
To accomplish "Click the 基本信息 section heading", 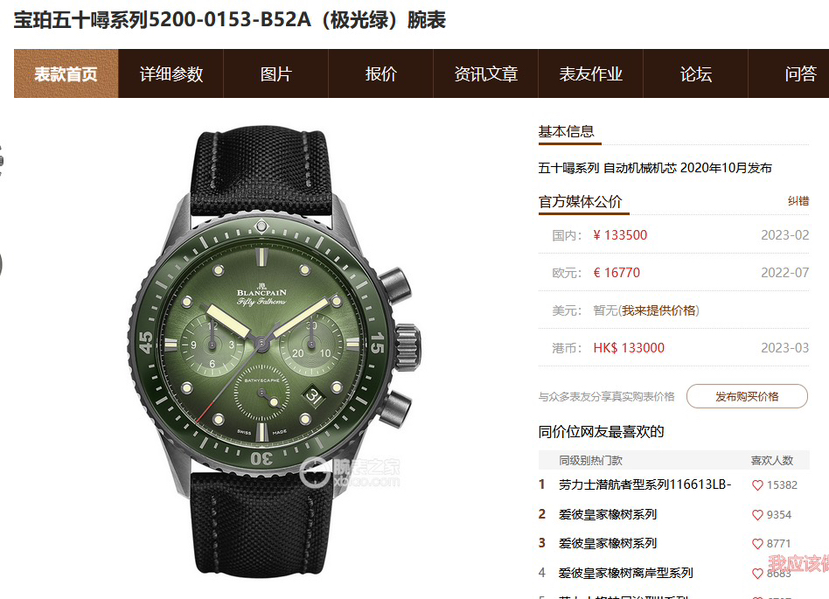I will tap(566, 132).
